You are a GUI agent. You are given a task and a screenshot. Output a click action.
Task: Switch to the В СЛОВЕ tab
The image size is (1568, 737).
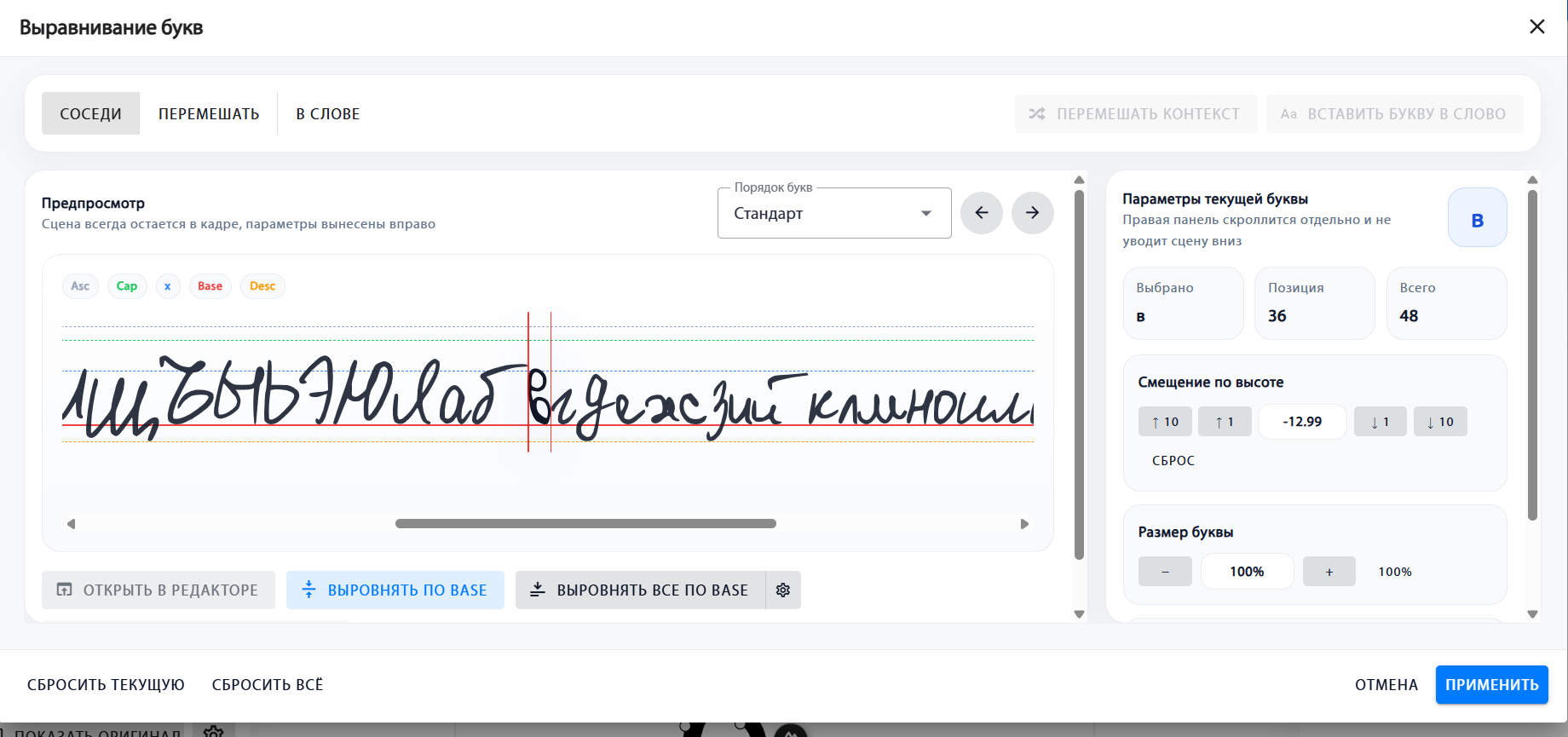pyautogui.click(x=328, y=113)
